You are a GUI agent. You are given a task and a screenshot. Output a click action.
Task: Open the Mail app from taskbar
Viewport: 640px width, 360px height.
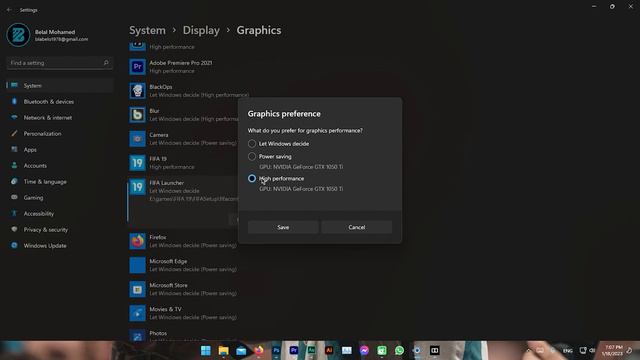241,351
